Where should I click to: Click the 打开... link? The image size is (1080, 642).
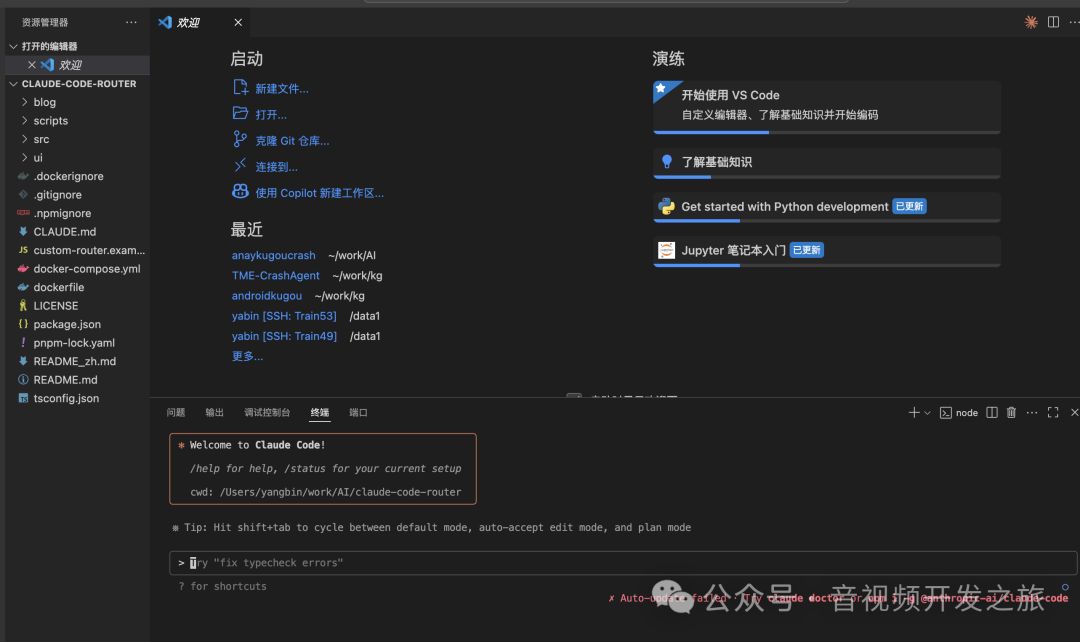271,115
